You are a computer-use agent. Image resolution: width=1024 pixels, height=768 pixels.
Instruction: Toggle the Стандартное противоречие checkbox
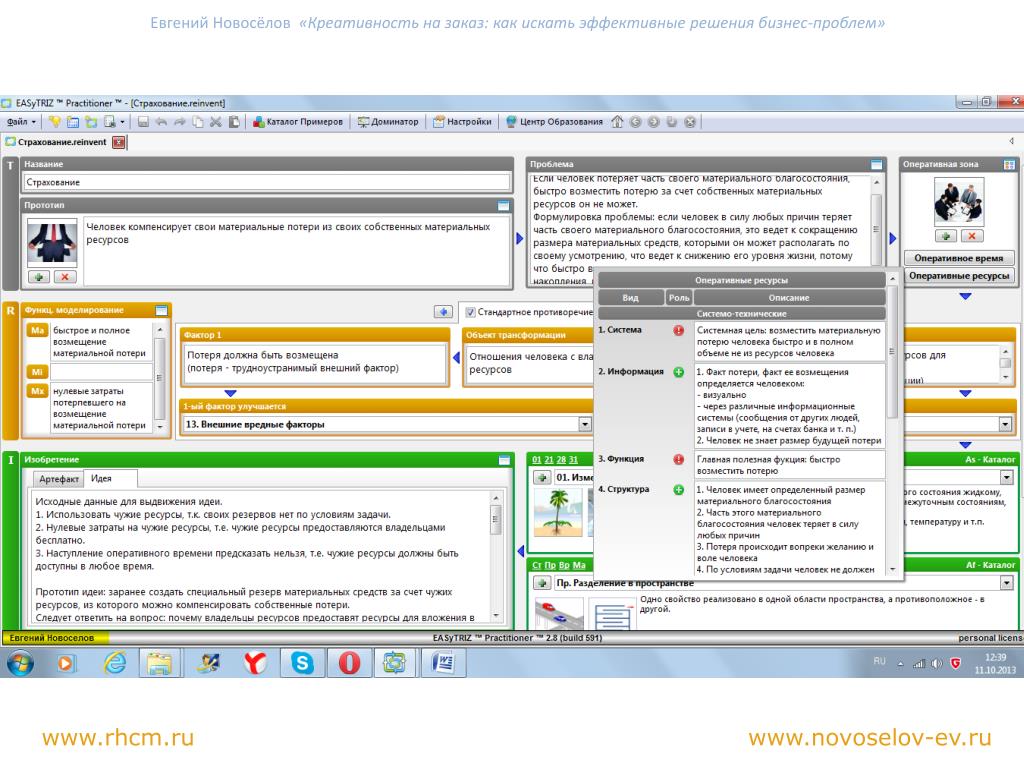(x=470, y=312)
